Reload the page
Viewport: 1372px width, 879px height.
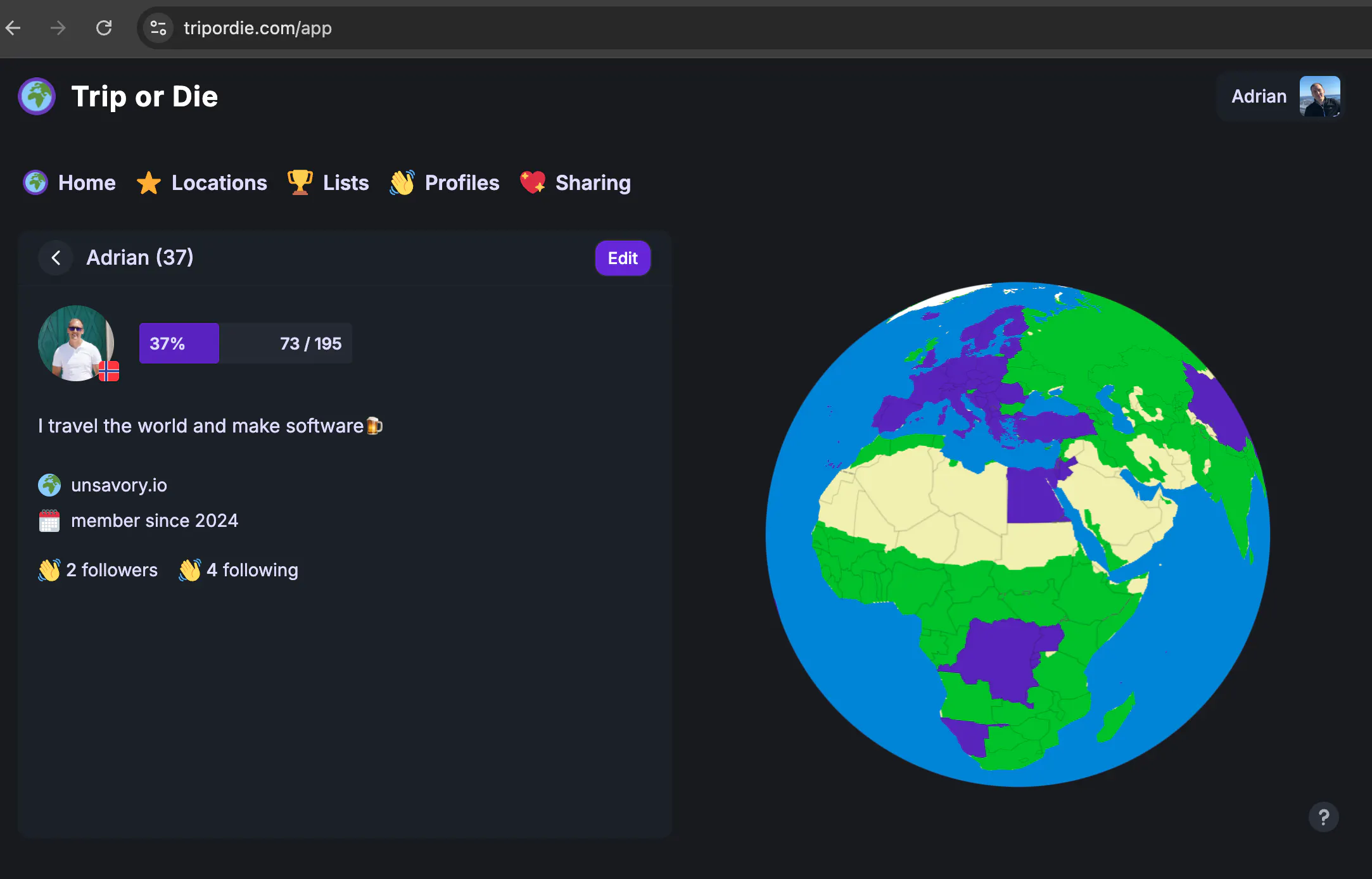click(104, 28)
